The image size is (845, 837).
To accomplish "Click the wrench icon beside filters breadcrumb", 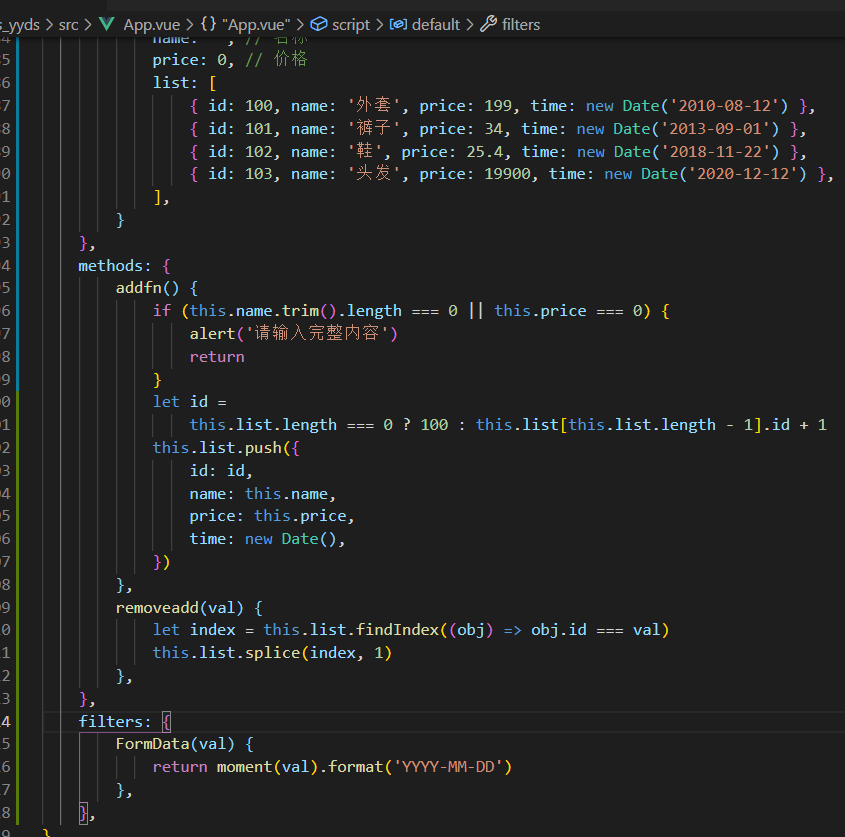I will point(488,24).
